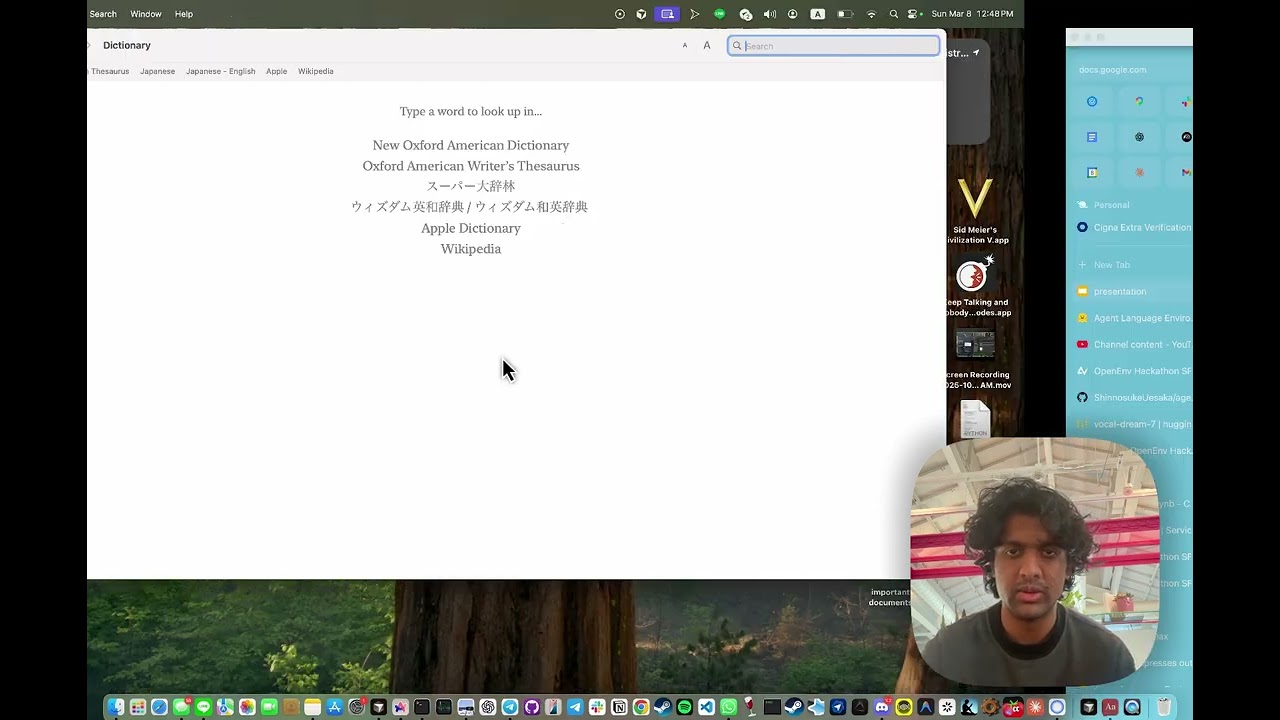This screenshot has height=720, width=1280.
Task: Click the Wikipedia line in the source list
Action: [471, 249]
